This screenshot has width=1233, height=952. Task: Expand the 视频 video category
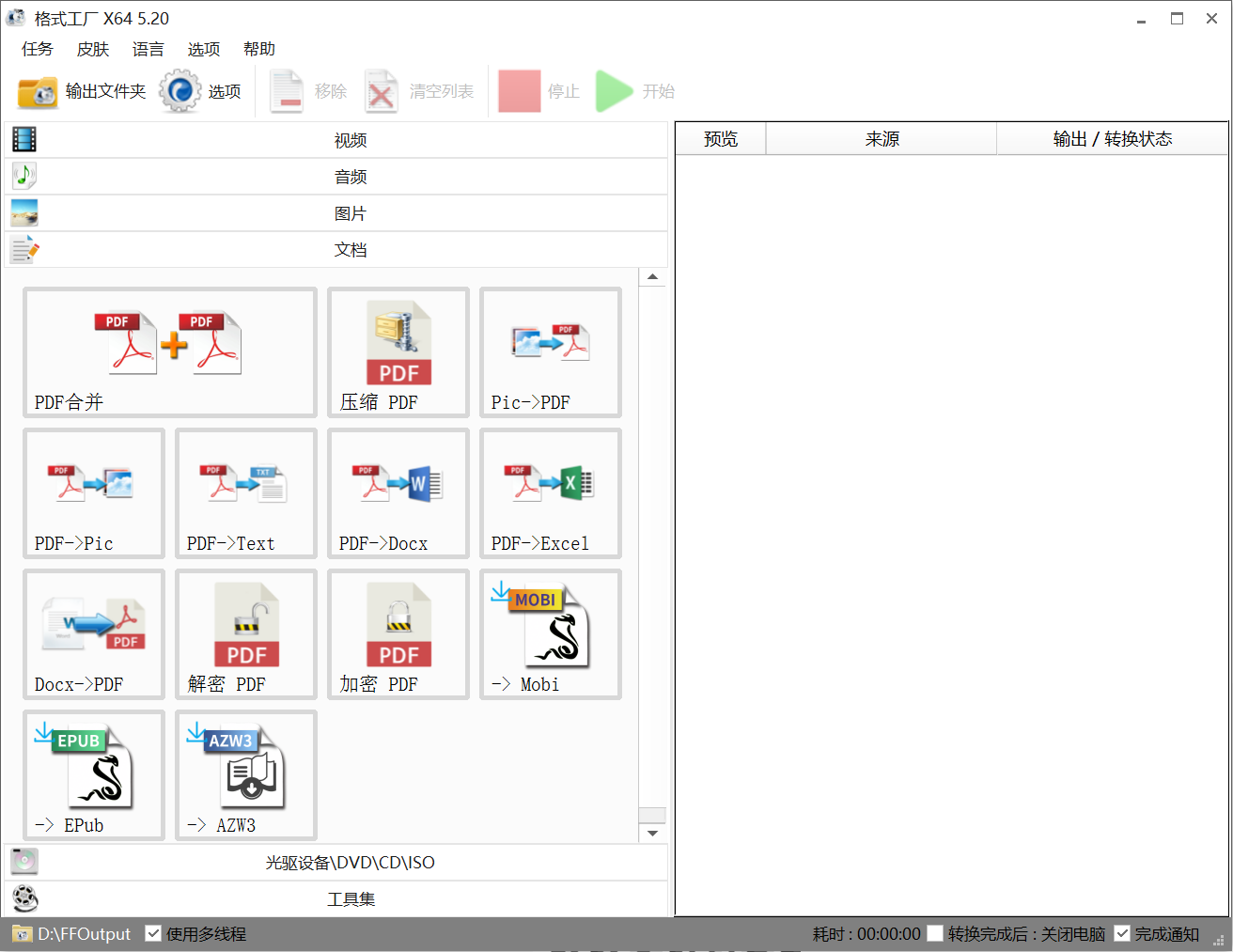336,140
